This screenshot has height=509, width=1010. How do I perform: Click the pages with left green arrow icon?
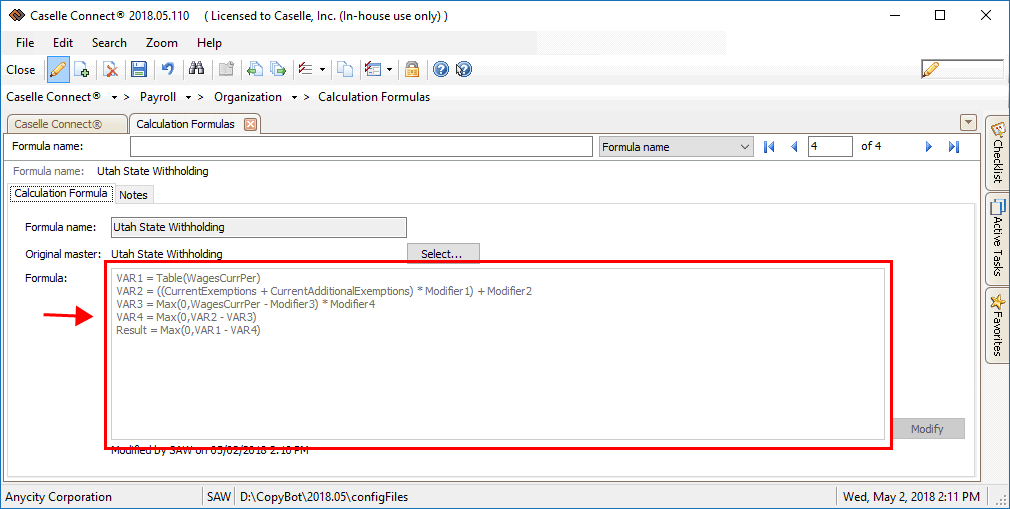coord(255,69)
